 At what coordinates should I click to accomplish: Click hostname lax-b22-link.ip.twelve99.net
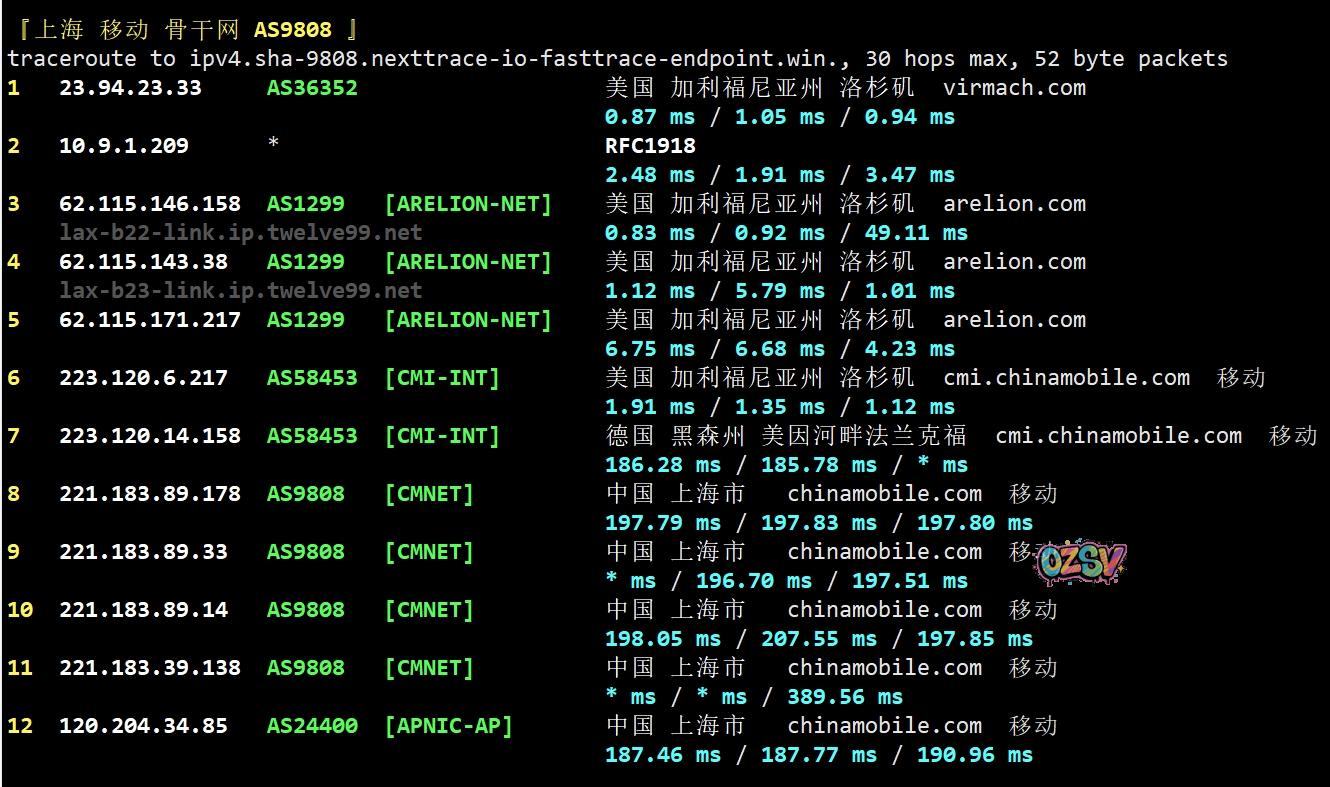(240, 233)
